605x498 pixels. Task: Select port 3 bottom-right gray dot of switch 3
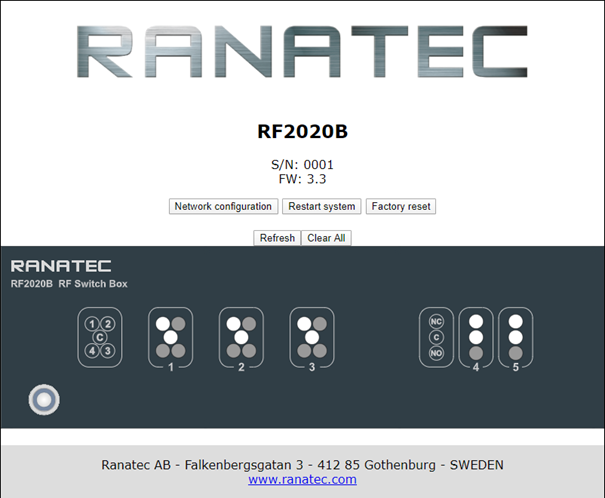pyautogui.click(x=319, y=351)
